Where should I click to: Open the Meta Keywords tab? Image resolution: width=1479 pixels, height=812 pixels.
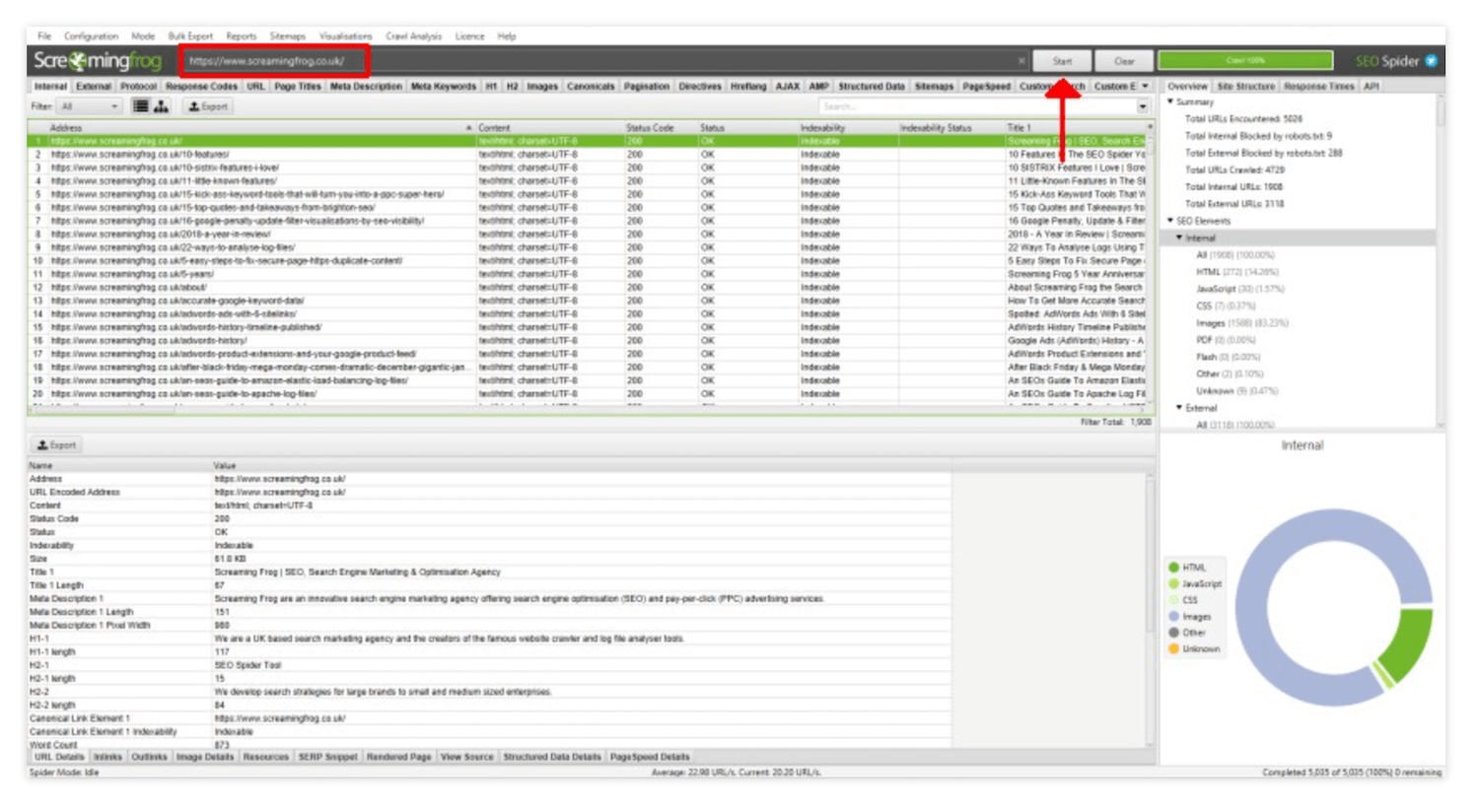click(443, 87)
